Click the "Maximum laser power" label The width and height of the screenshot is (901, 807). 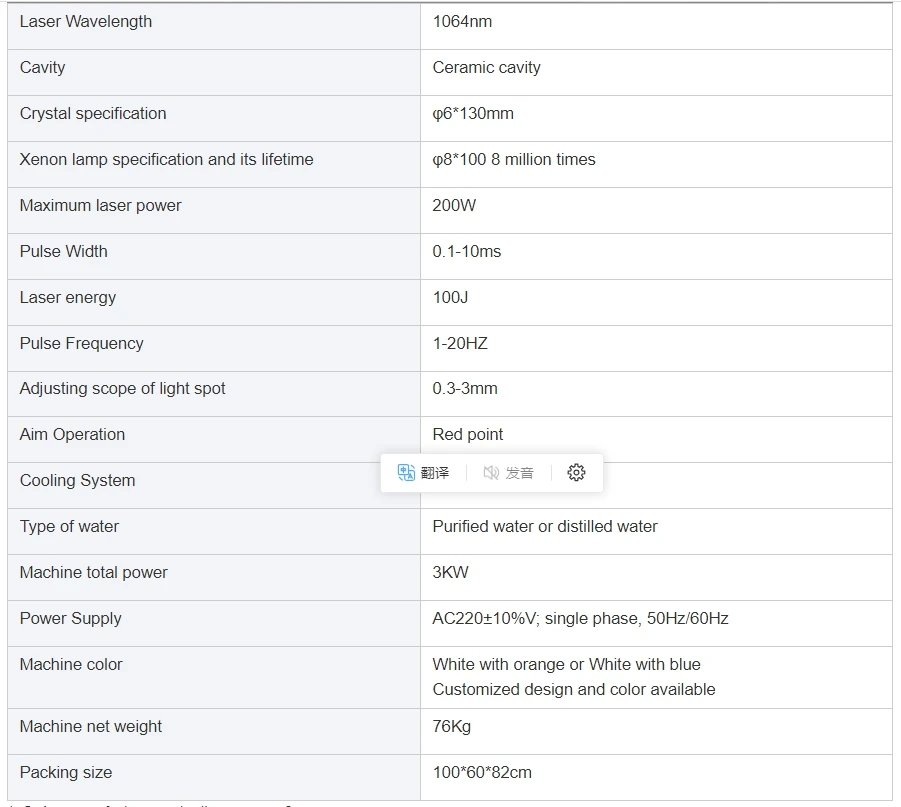101,206
